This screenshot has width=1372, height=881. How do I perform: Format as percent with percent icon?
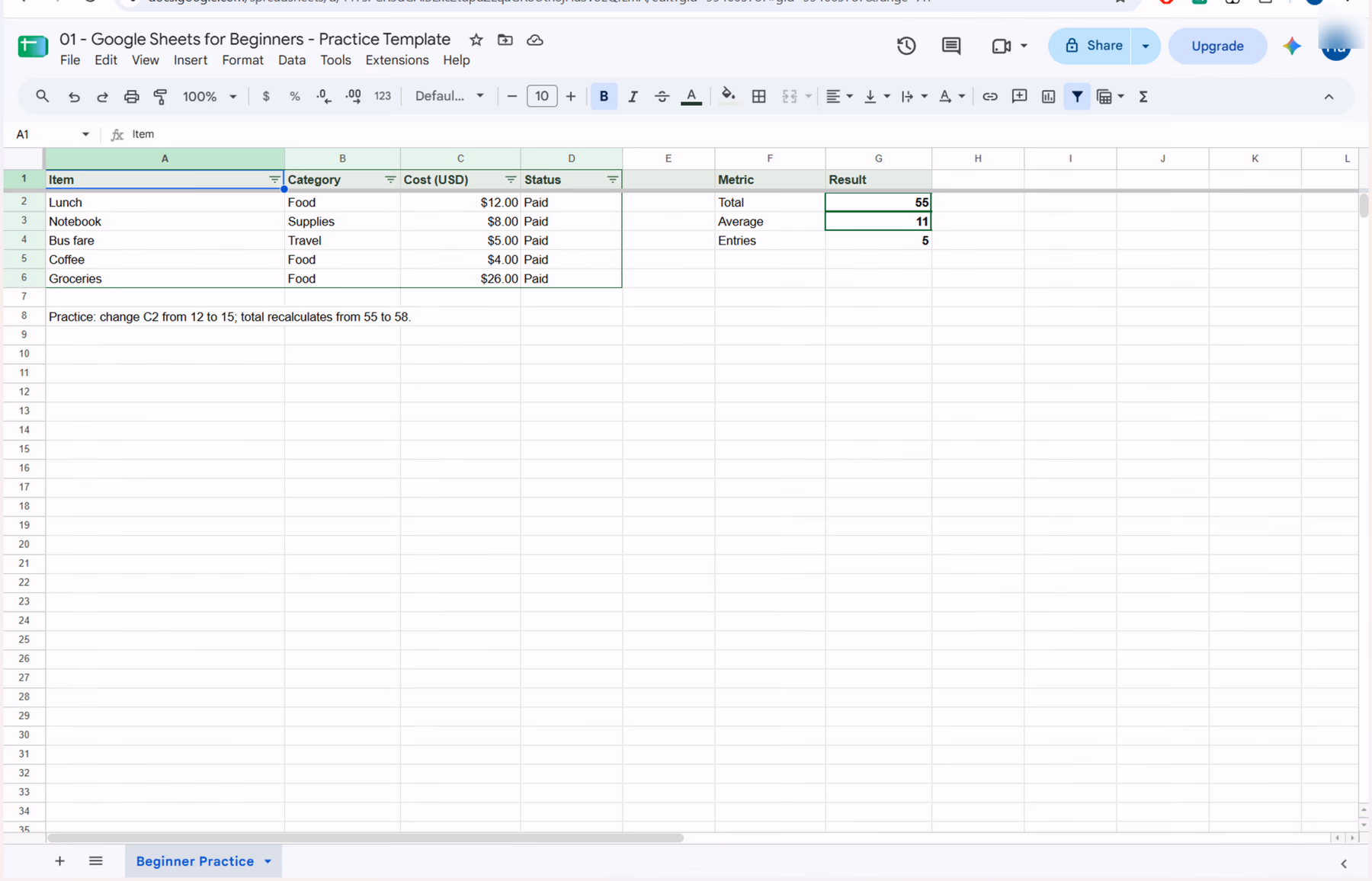point(294,97)
